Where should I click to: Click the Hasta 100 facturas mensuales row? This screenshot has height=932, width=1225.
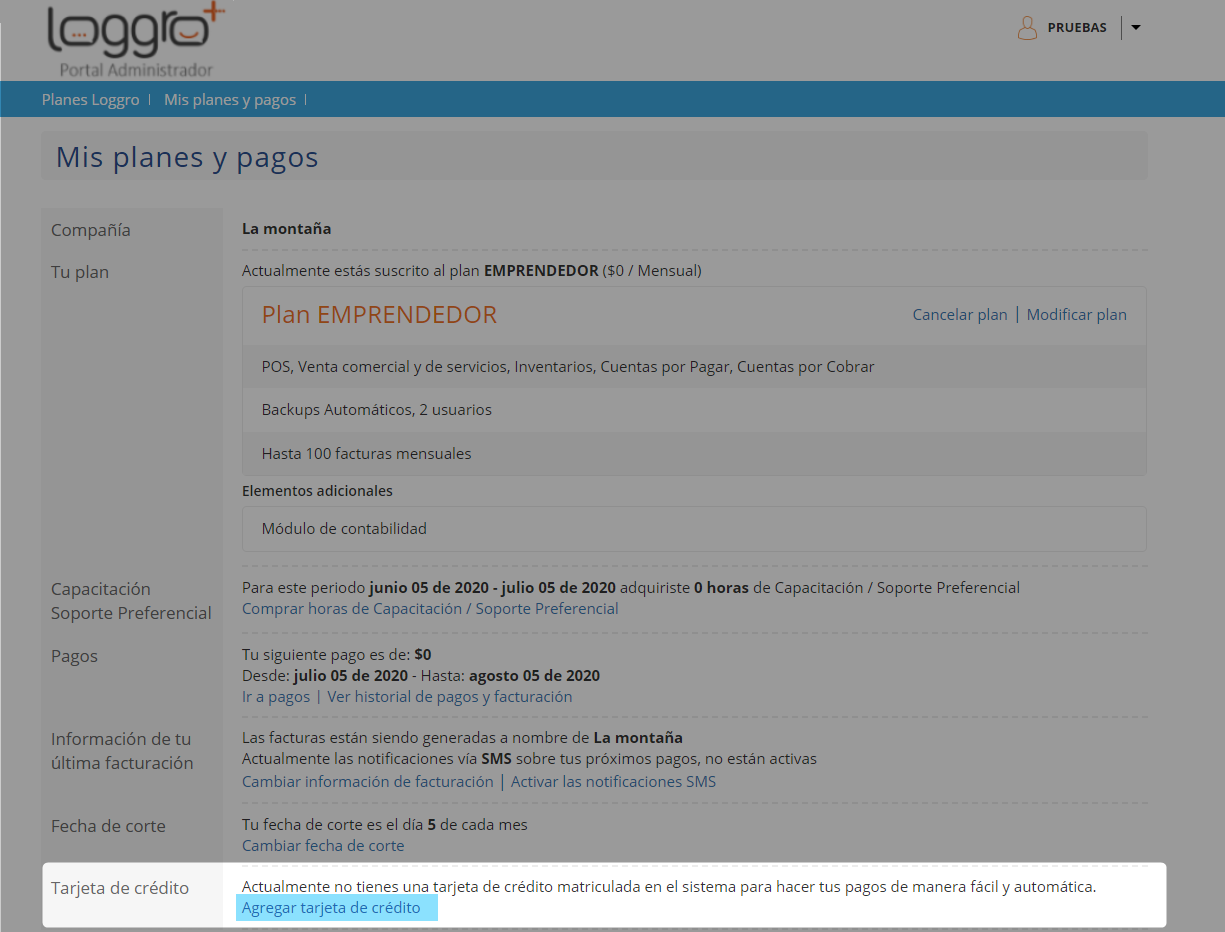click(x=366, y=454)
